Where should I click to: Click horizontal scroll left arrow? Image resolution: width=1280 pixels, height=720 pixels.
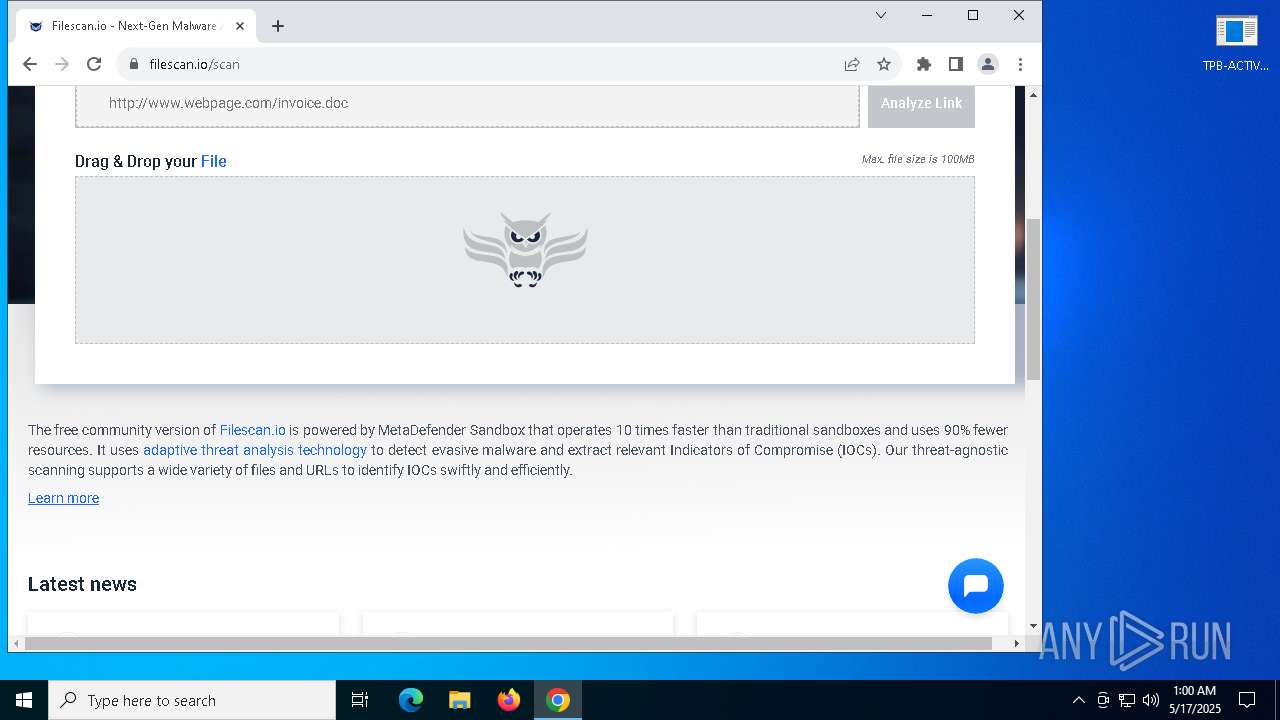pos(16,643)
